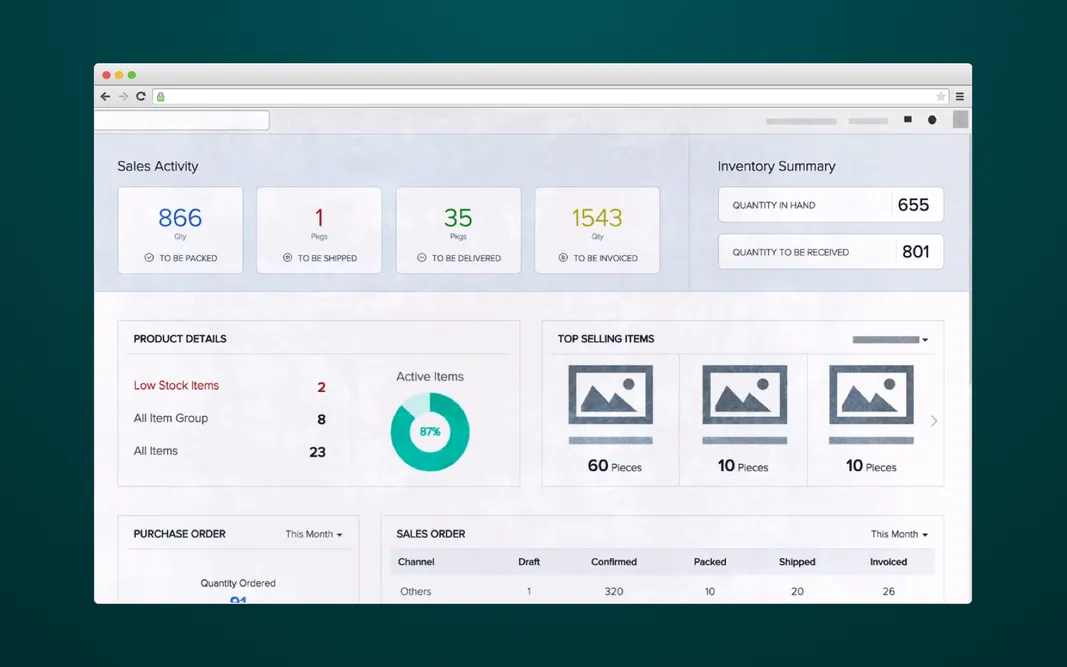Screen dimensions: 1067x667
Task: Bookmark the page using the star icon
Action: point(939,96)
